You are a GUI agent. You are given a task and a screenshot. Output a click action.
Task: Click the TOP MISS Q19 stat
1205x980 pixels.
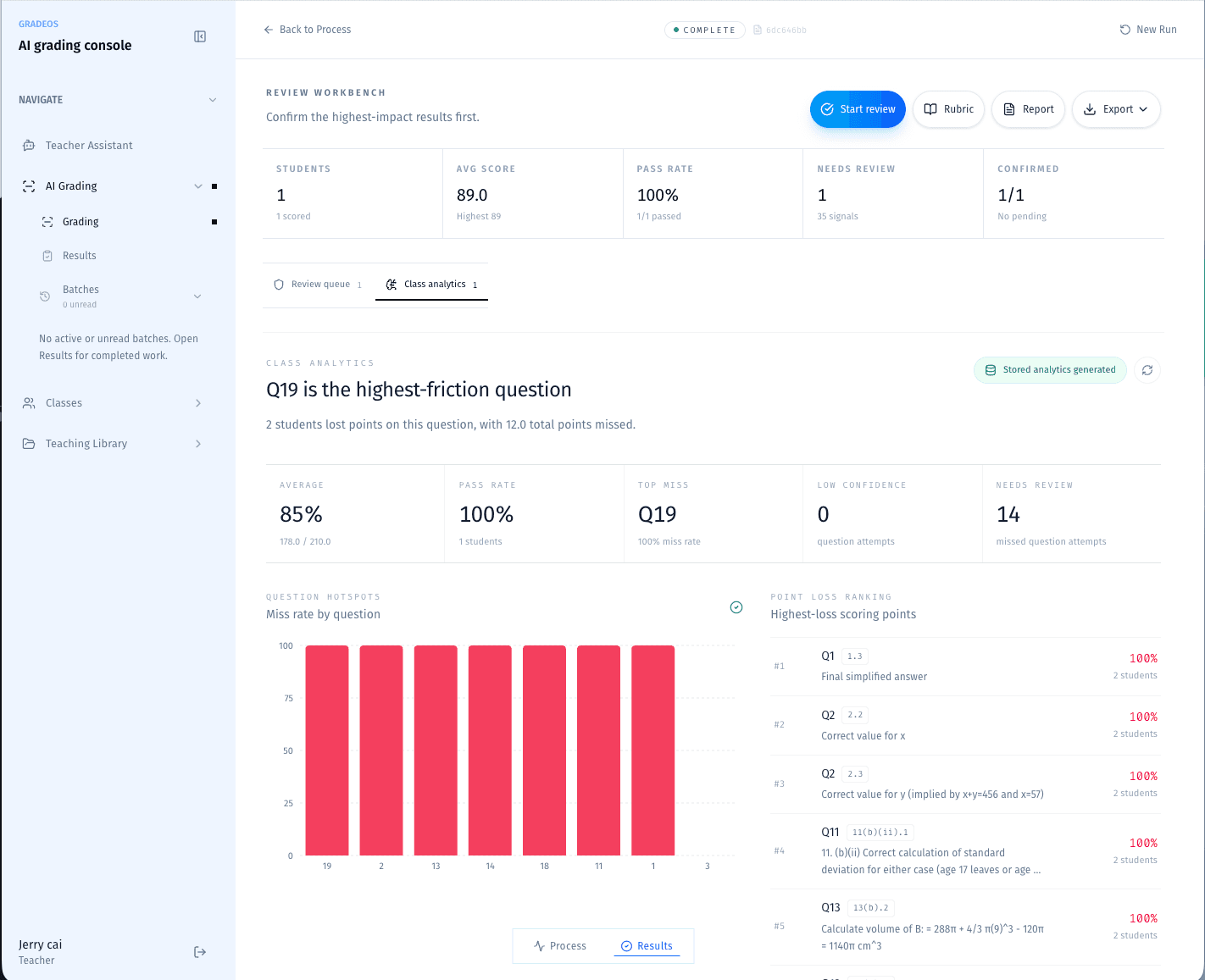(x=714, y=514)
